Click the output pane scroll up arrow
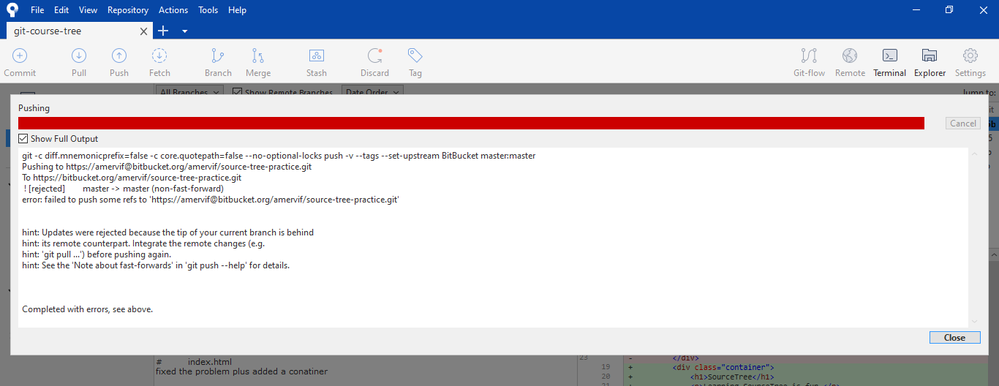This screenshot has width=999, height=386. (974, 154)
